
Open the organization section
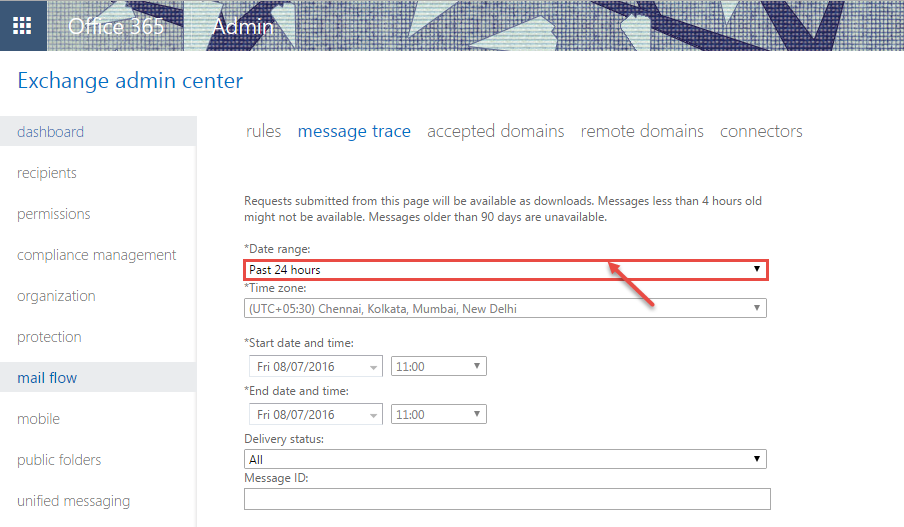[56, 296]
